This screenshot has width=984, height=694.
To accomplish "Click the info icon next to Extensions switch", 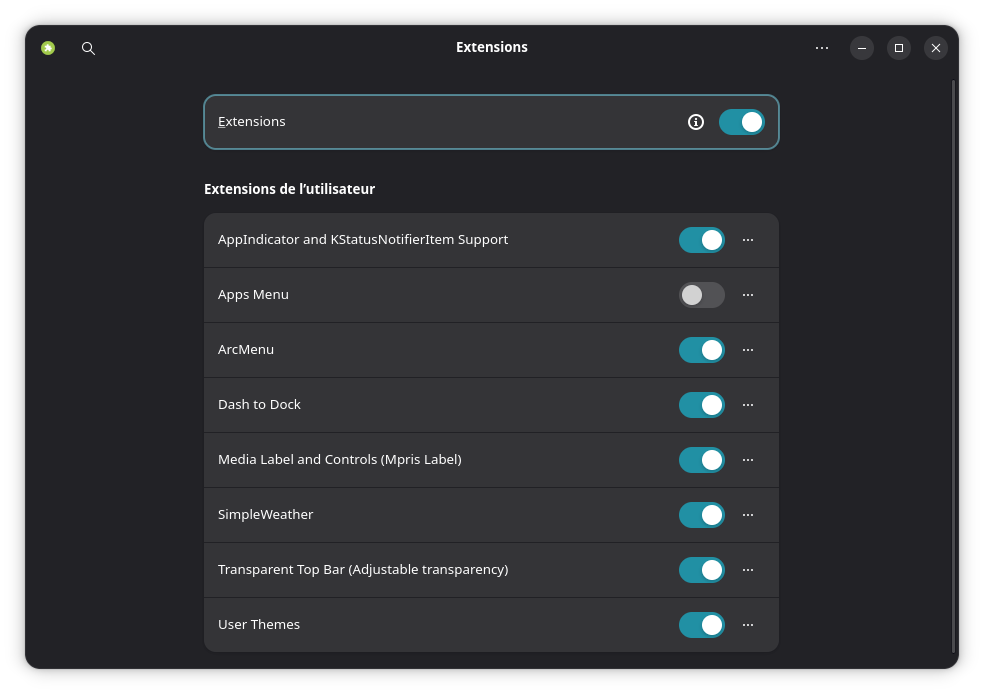I will (696, 122).
